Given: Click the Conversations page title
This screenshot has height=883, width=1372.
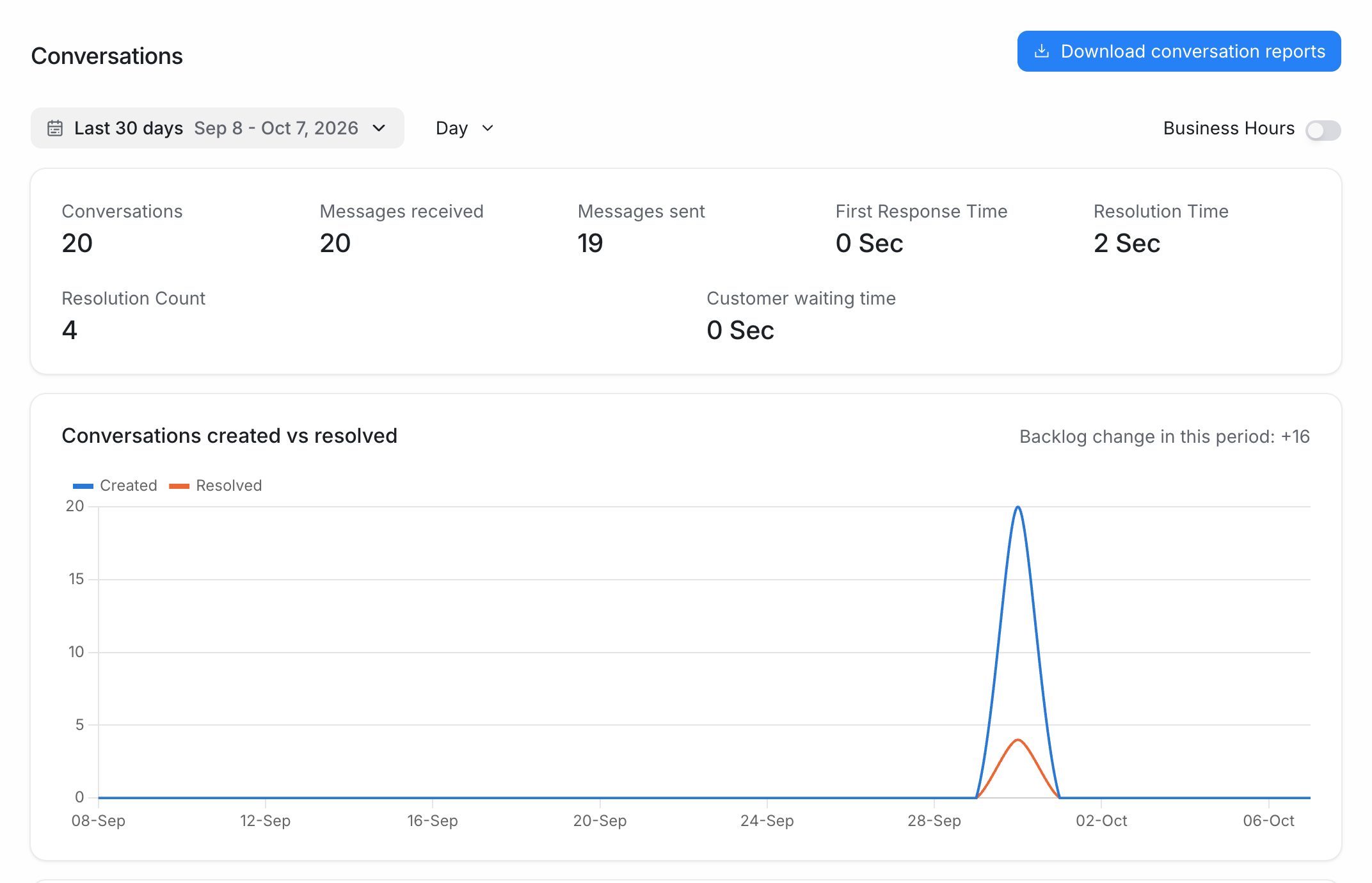Looking at the screenshot, I should (x=107, y=56).
